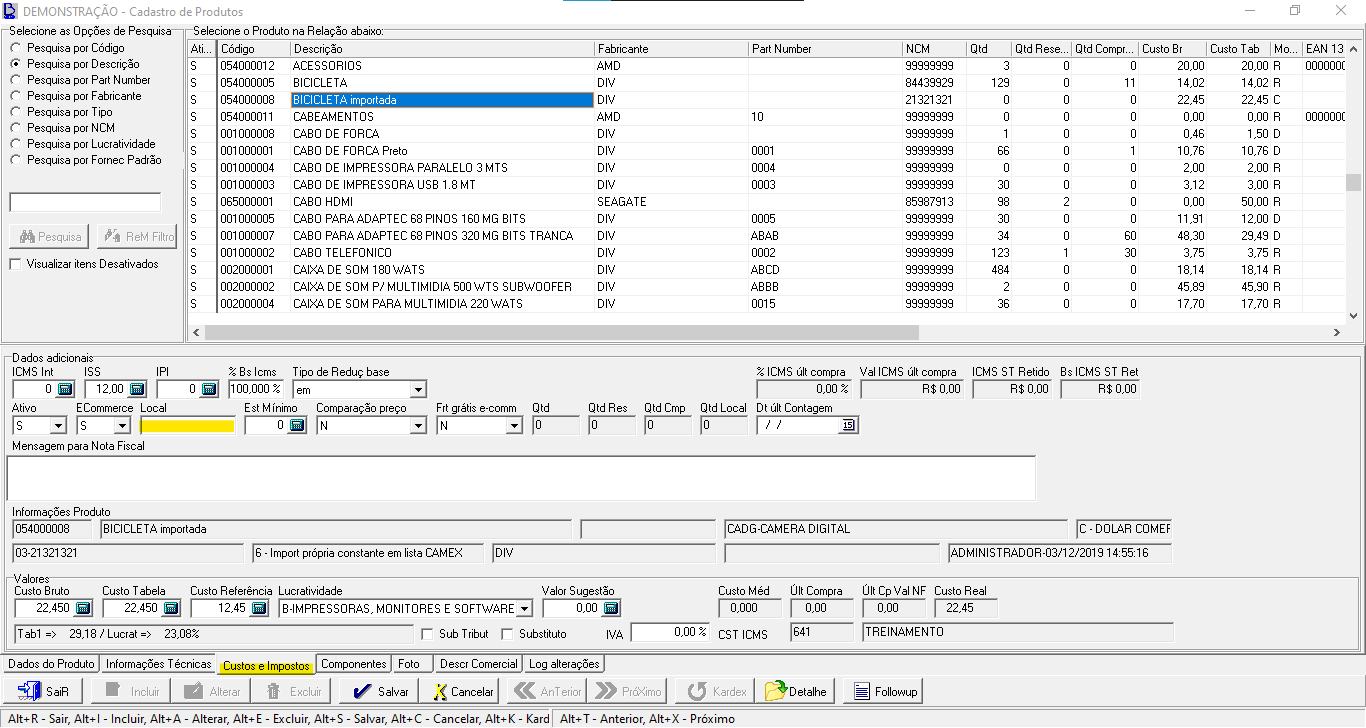
Task: Click the Salvar button
Action: [x=380, y=691]
